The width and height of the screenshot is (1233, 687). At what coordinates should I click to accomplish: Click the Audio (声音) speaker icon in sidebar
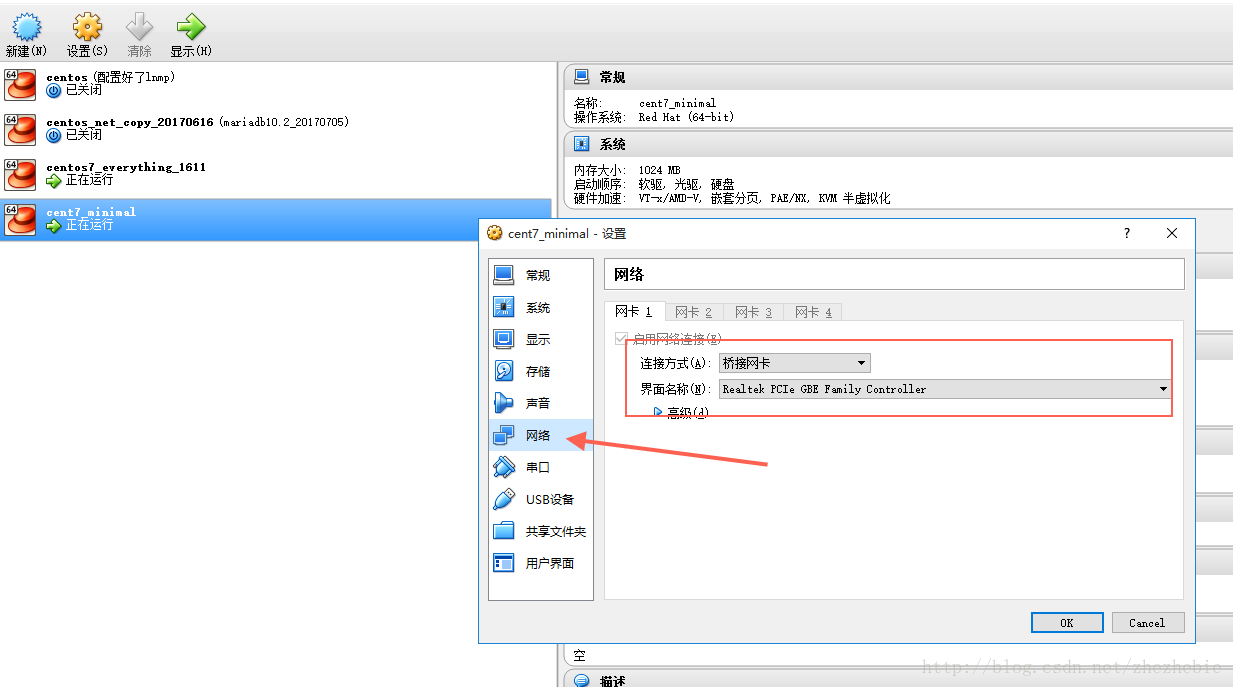[504, 403]
